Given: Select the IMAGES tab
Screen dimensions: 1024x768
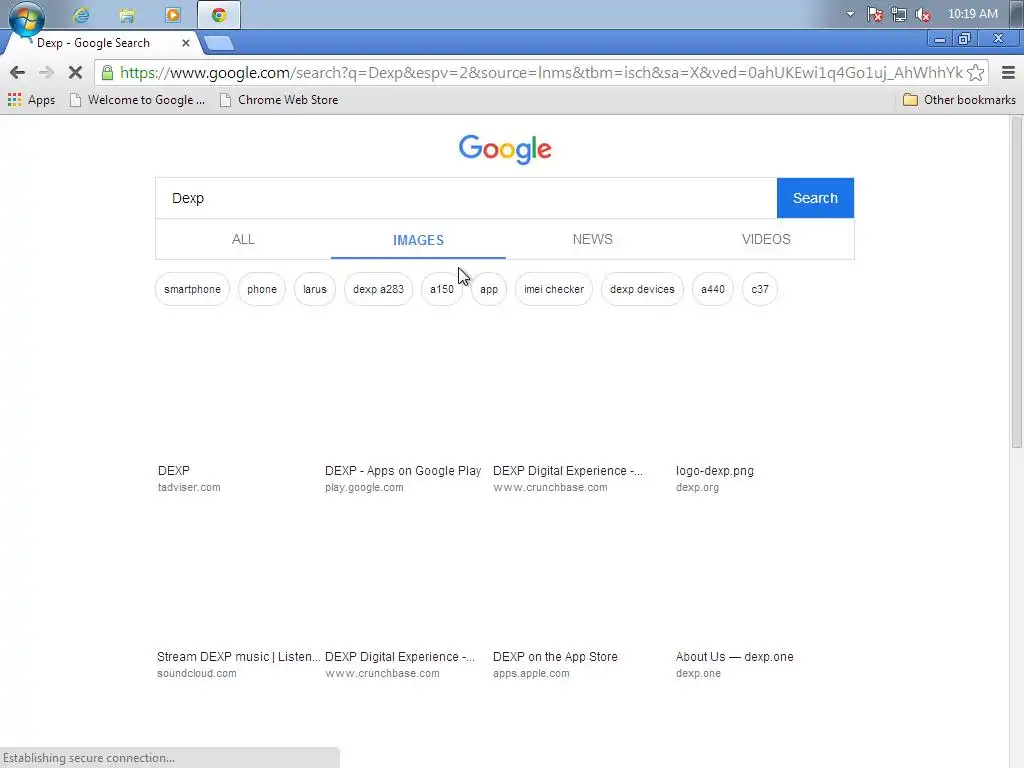Looking at the screenshot, I should [418, 240].
